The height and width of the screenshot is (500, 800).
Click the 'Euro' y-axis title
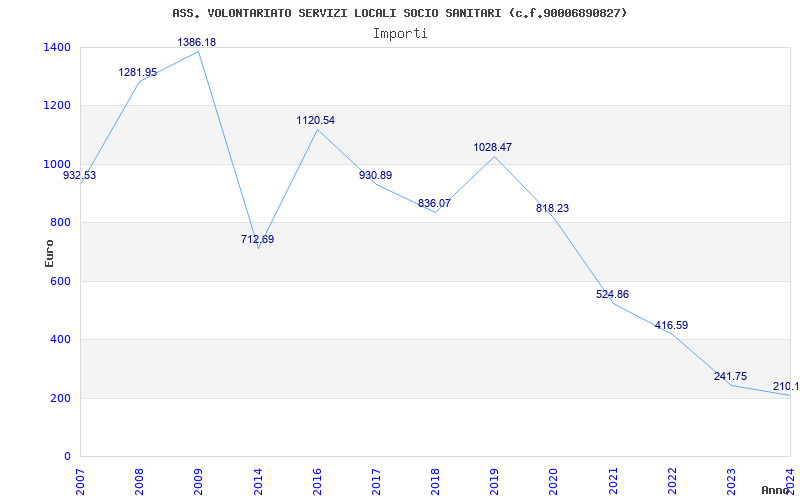[49, 253]
